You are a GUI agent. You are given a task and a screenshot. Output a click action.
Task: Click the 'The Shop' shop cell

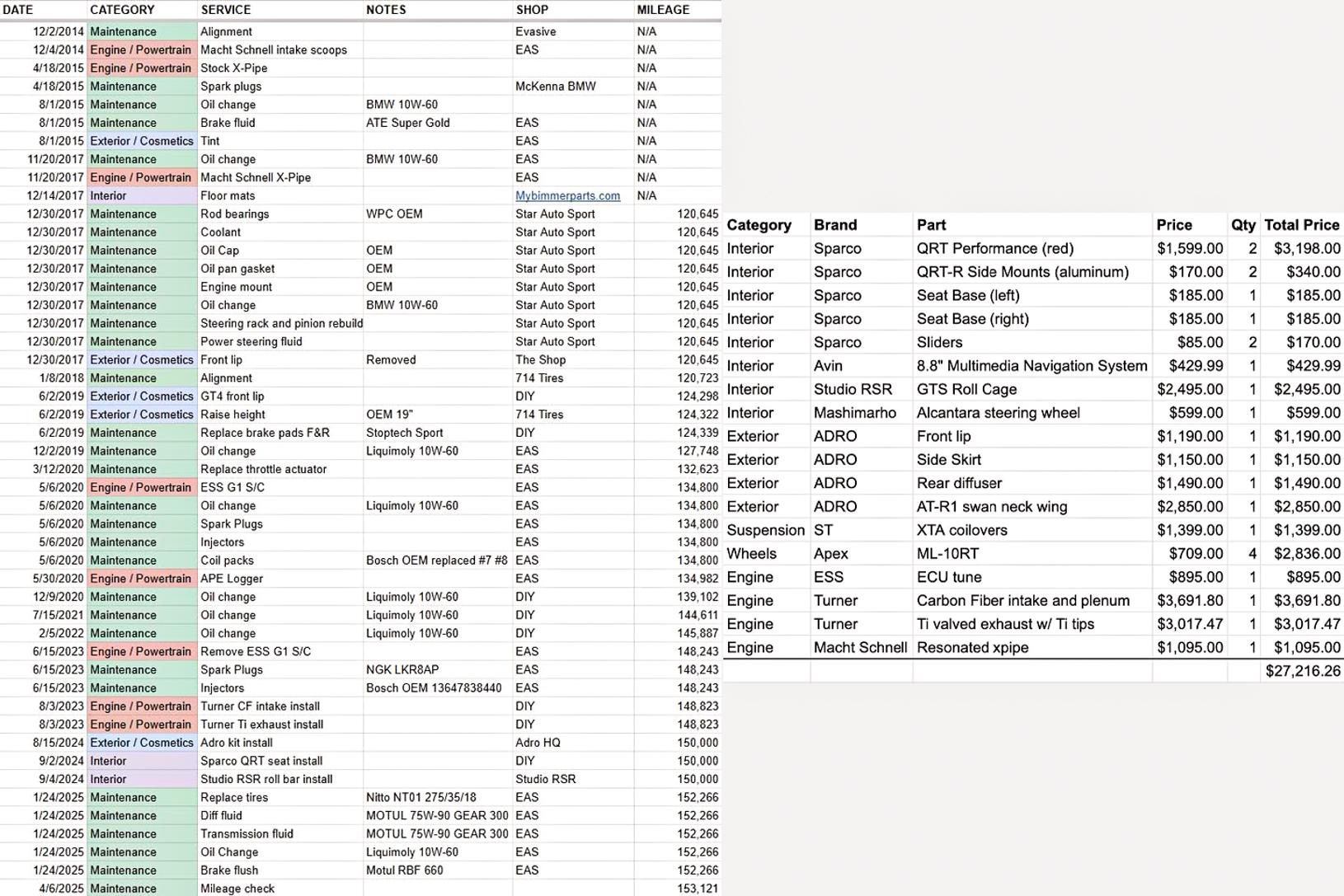pos(573,360)
